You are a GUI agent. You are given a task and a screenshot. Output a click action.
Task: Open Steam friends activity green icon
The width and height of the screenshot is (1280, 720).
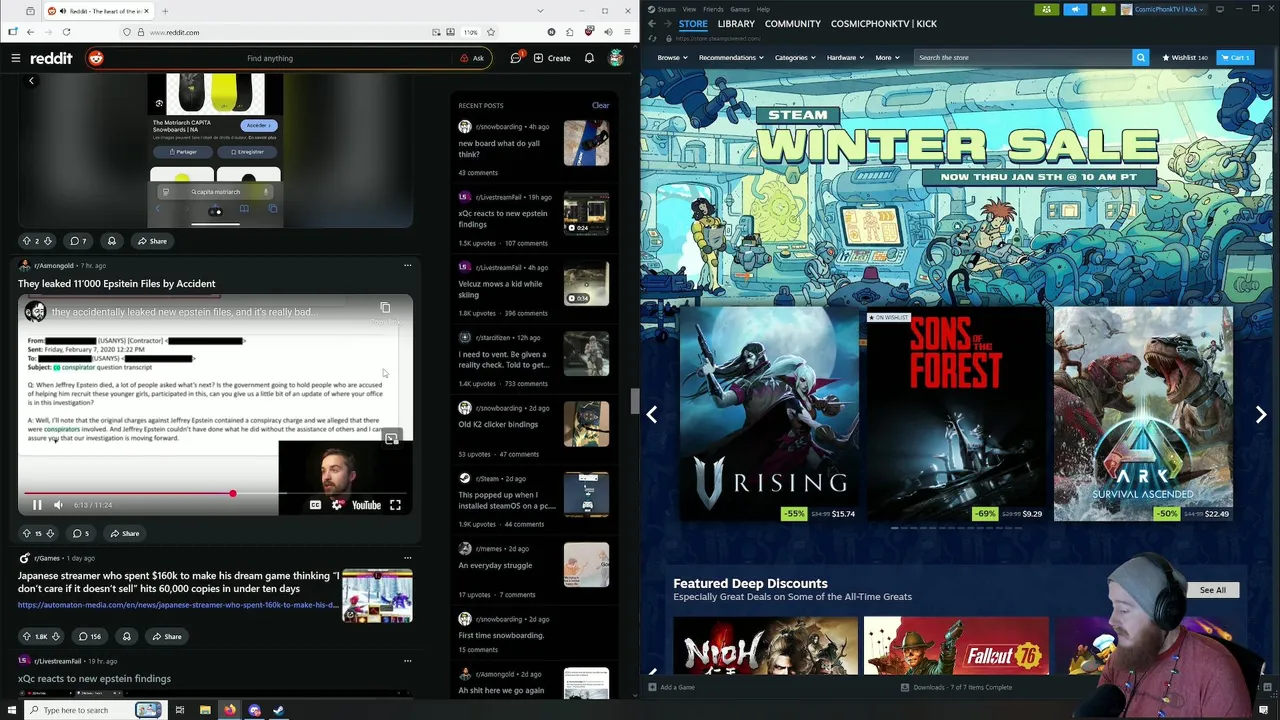pyautogui.click(x=1046, y=9)
